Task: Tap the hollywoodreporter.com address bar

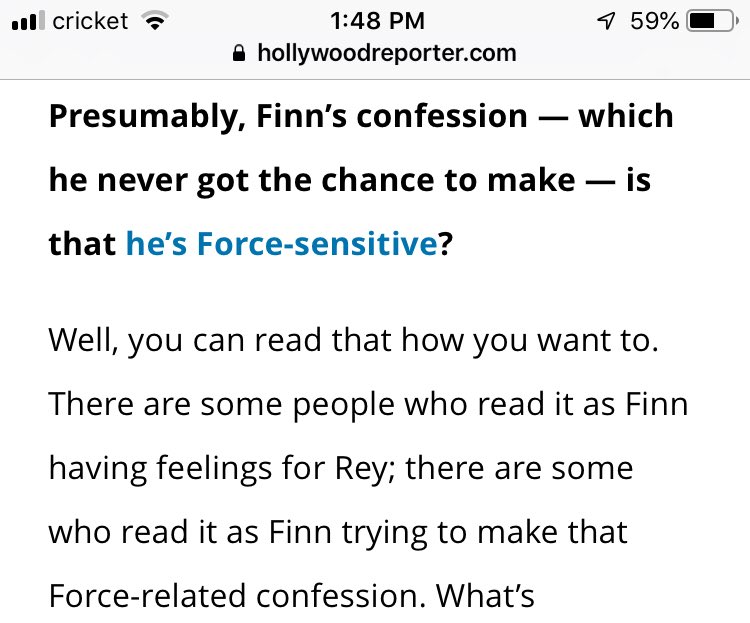Action: 375,53
